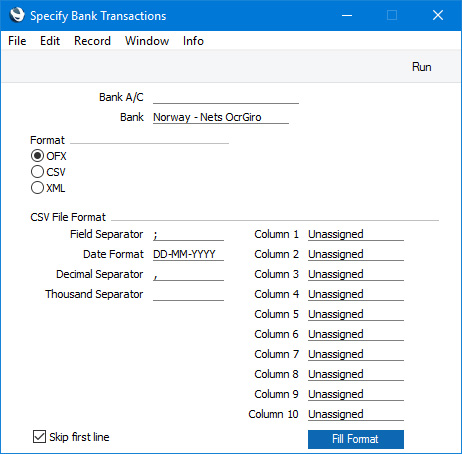Open the Record menu
Screen dimensions: 462x454
click(92, 41)
